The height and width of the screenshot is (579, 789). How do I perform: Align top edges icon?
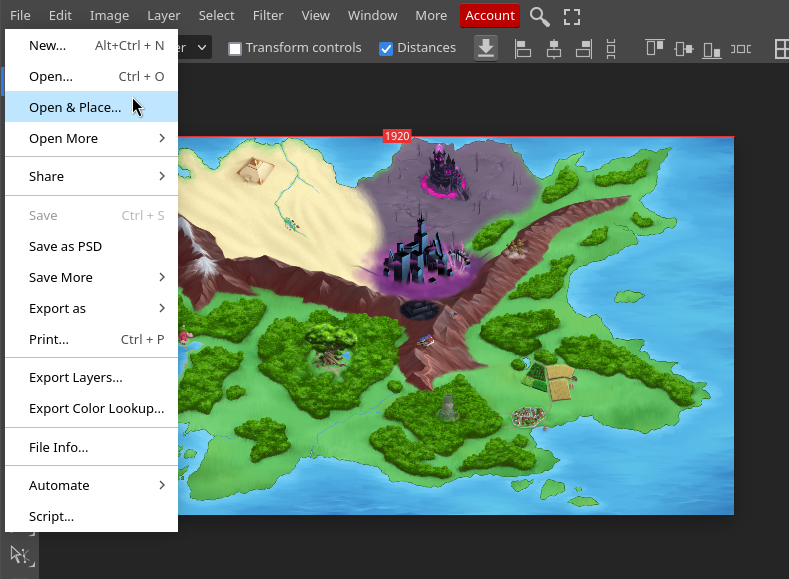655,48
